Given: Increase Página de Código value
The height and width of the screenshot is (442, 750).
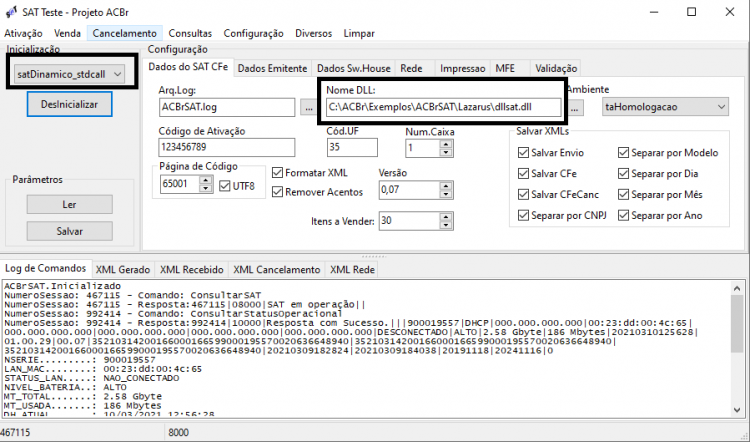Looking at the screenshot, I should [x=206, y=180].
